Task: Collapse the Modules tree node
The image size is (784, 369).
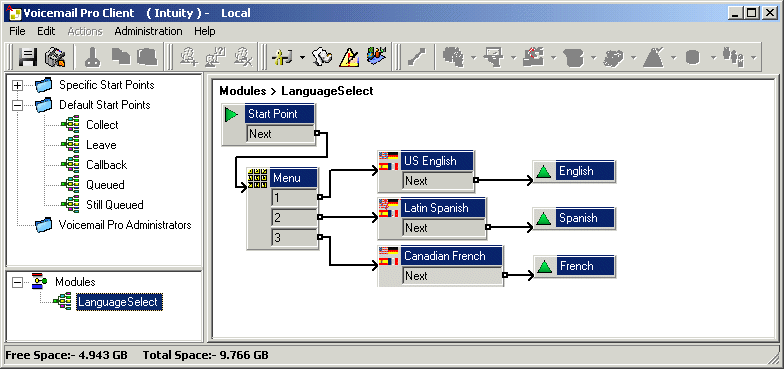Action: point(18,282)
